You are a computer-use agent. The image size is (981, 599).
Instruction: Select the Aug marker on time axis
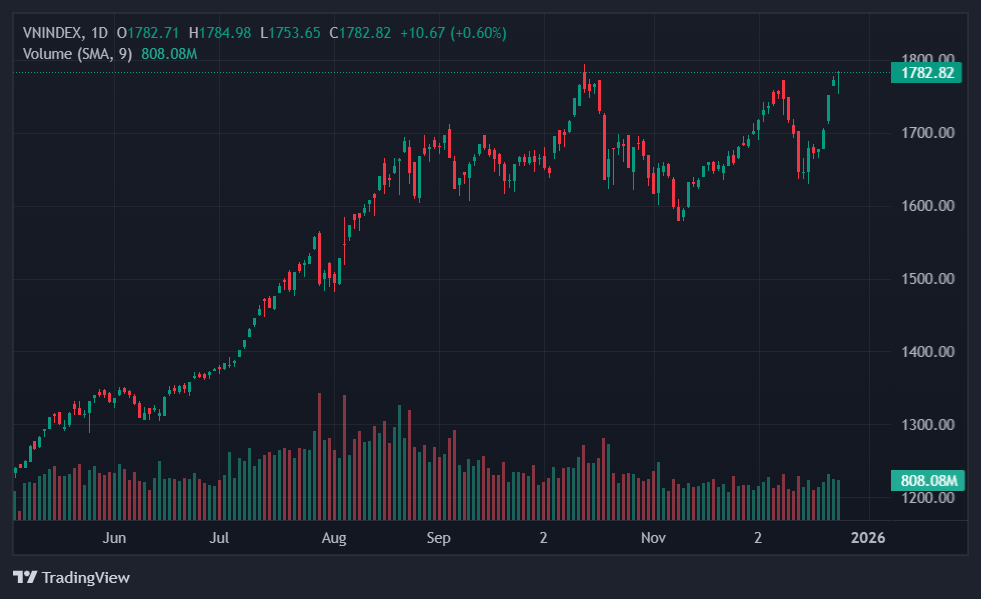click(334, 538)
